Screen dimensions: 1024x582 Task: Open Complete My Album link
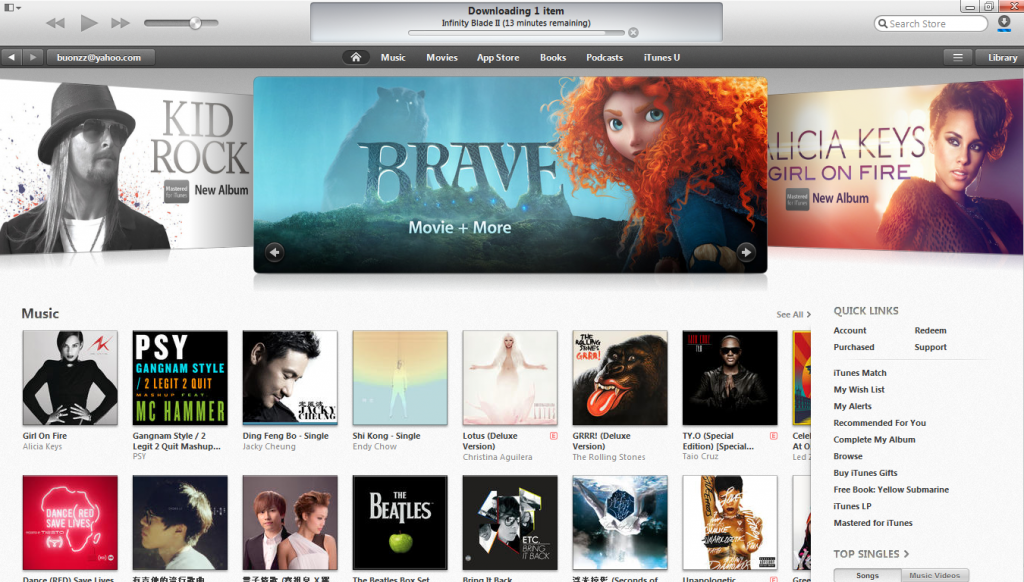[x=874, y=440]
